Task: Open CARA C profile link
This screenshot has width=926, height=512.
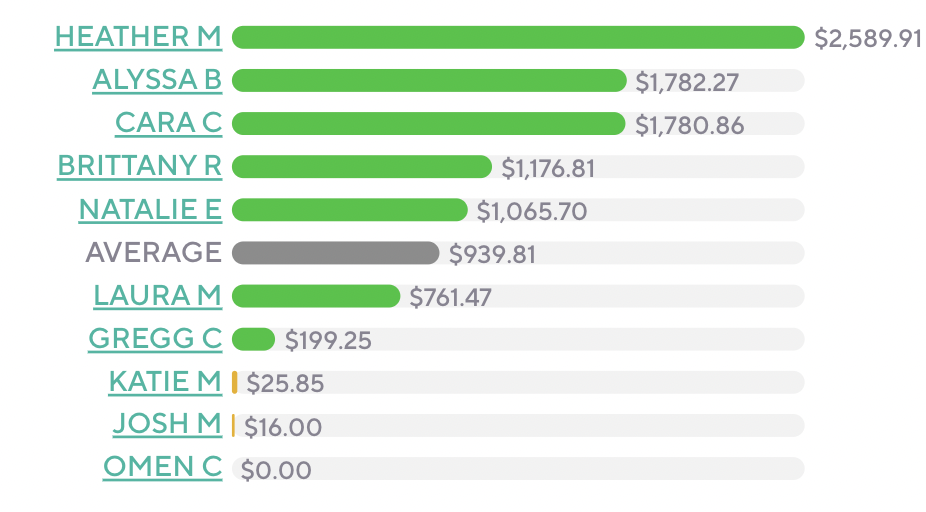Action: [x=168, y=123]
